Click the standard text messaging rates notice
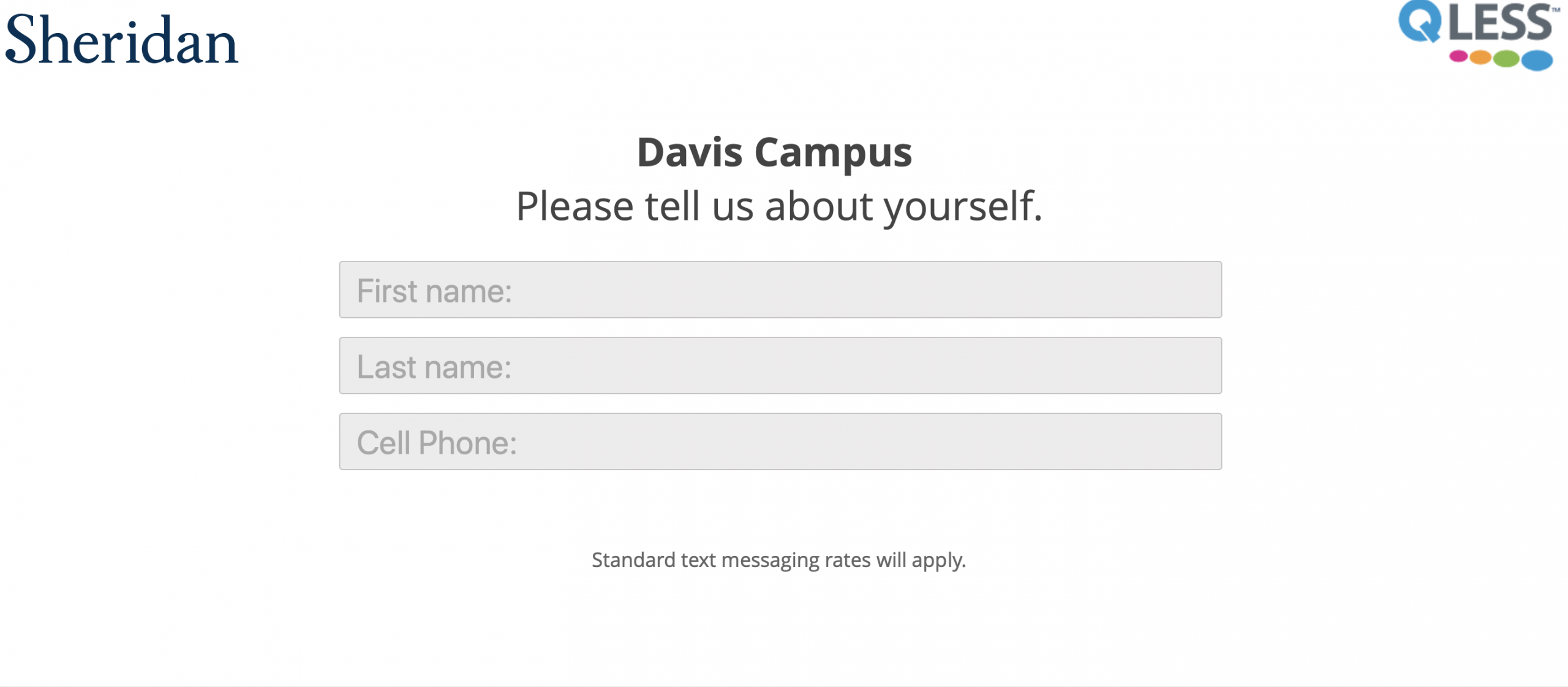 pos(778,560)
